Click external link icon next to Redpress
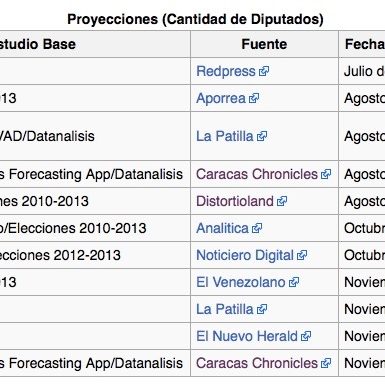The height and width of the screenshot is (385, 385). pyautogui.click(x=264, y=71)
